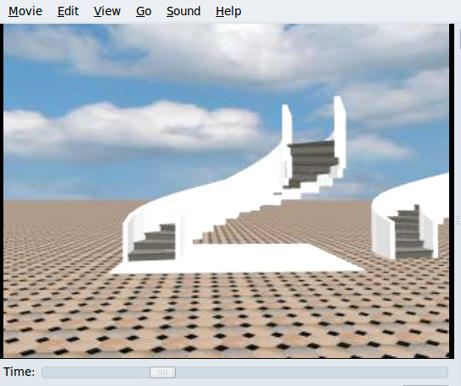Open the View menu
Viewport: 461px width, 386px height.
pos(107,11)
